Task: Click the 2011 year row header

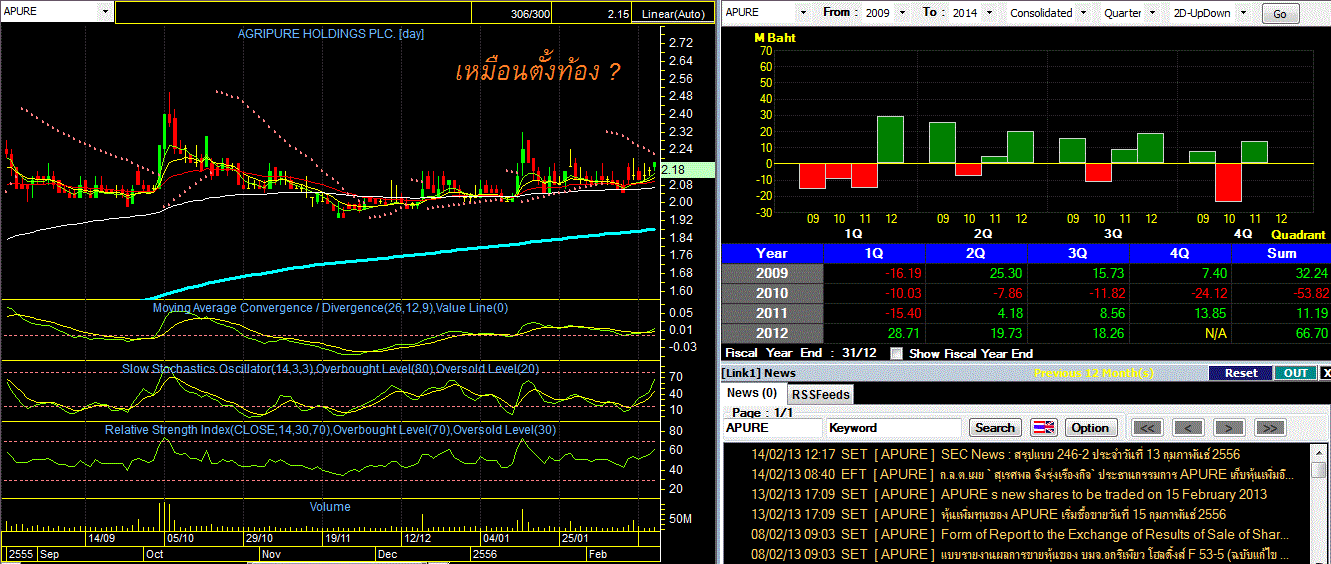Action: click(772, 313)
